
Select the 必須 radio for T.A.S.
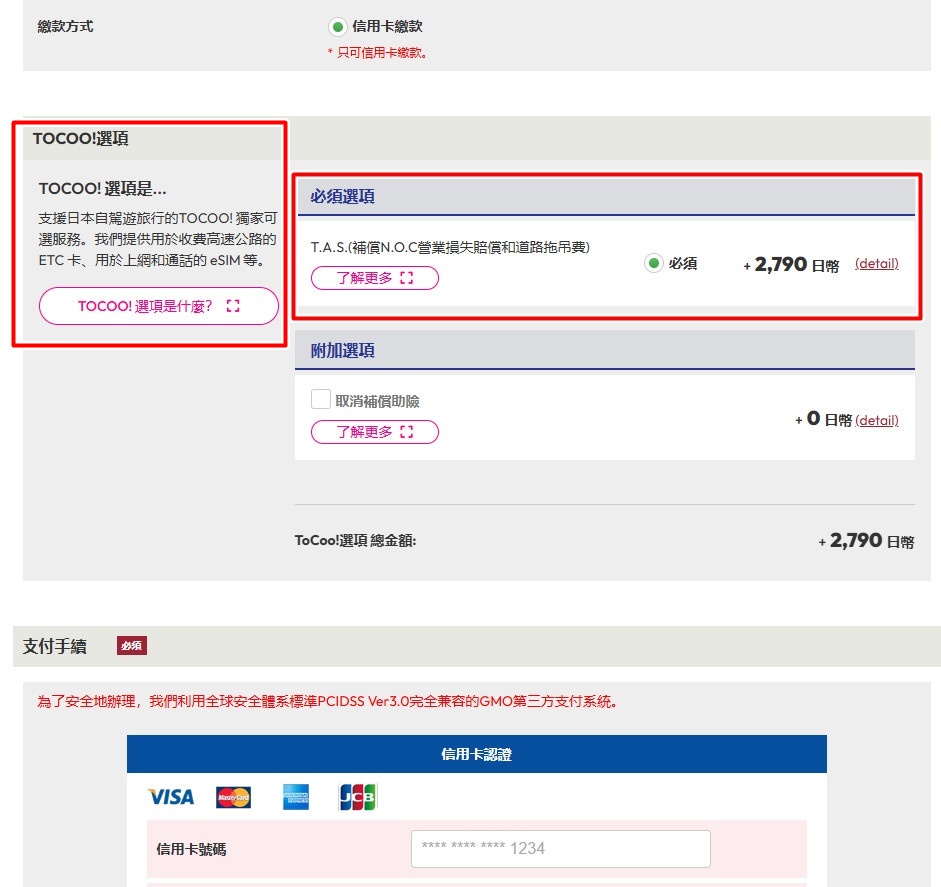click(654, 264)
